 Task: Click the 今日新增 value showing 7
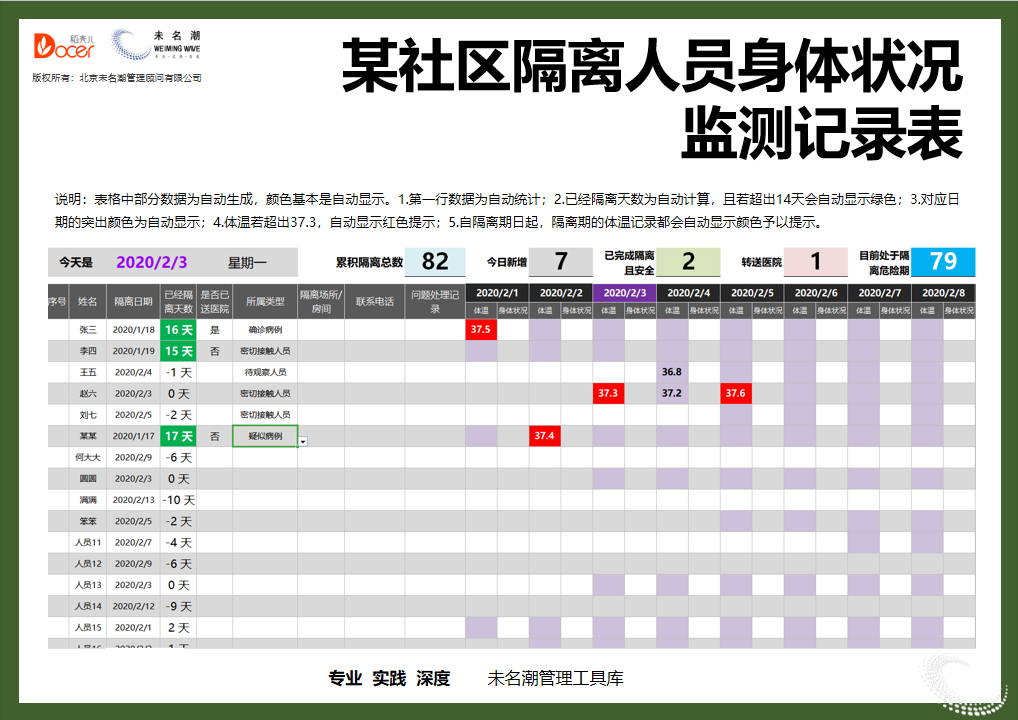(x=560, y=262)
